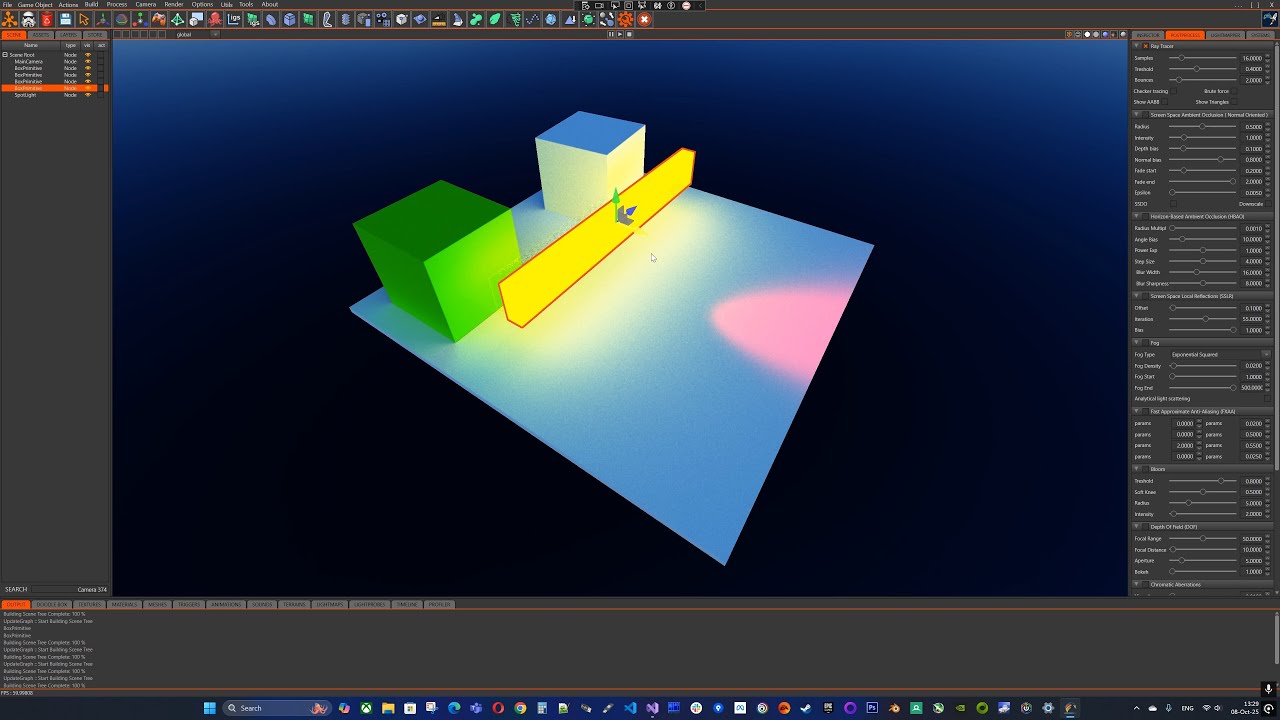The width and height of the screenshot is (1280, 720).
Task: Click the orange node-graph icon at toolbar start
Action: 9,19
